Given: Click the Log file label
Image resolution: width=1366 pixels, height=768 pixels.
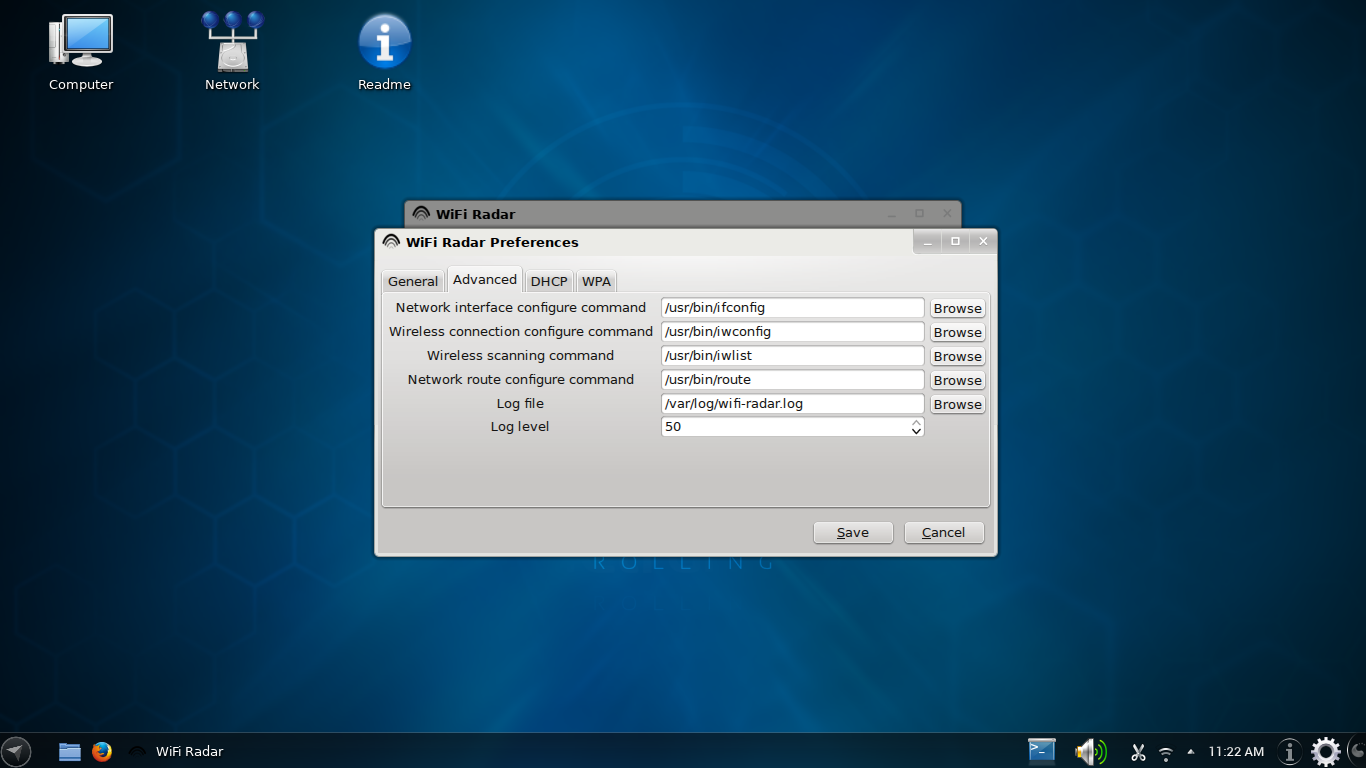Looking at the screenshot, I should click(x=520, y=403).
